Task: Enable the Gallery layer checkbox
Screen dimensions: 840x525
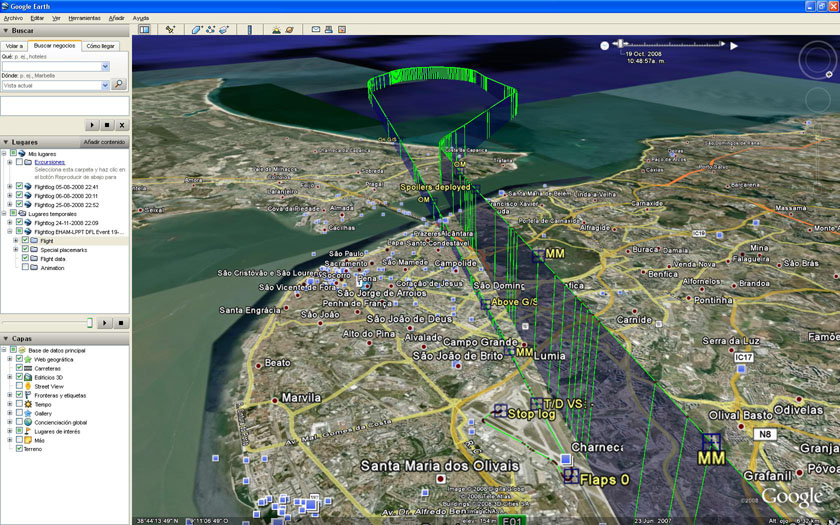Action: (x=19, y=413)
